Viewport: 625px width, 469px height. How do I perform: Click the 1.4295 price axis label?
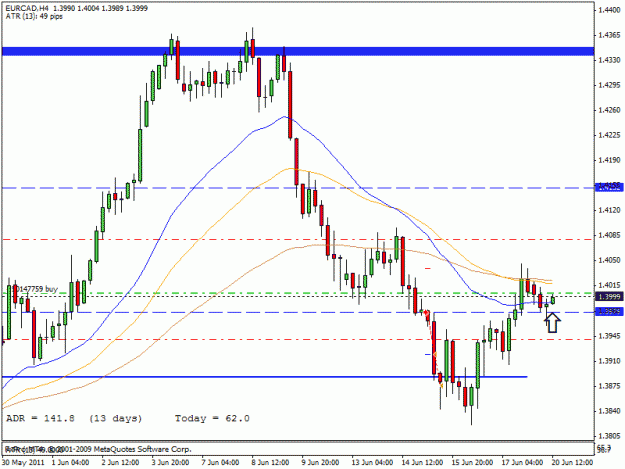pos(609,85)
